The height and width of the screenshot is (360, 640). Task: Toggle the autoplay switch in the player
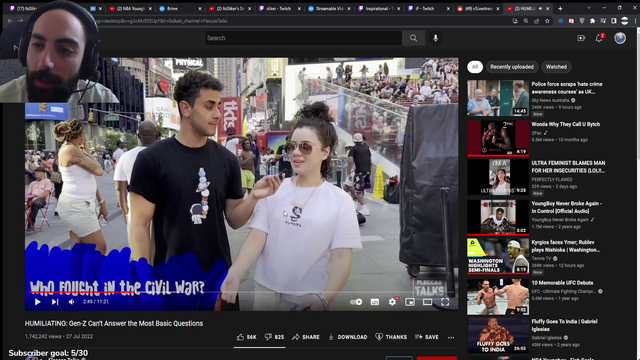point(356,302)
